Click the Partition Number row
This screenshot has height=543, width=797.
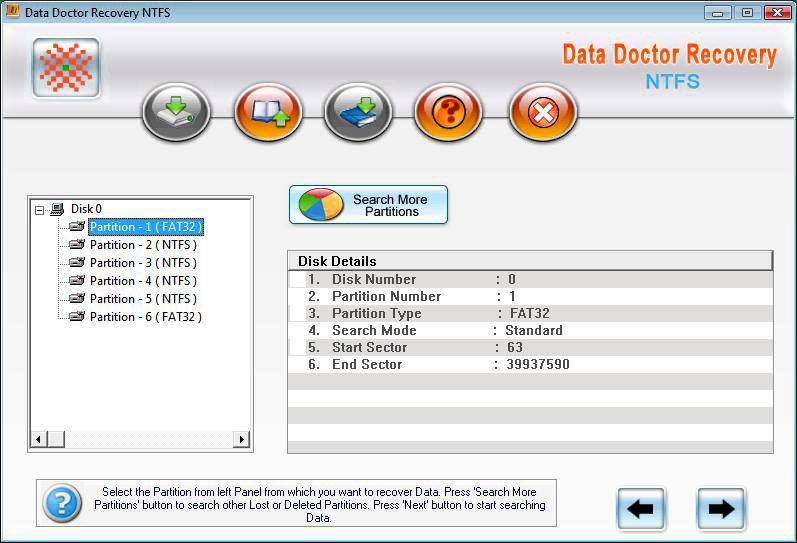[x=530, y=296]
